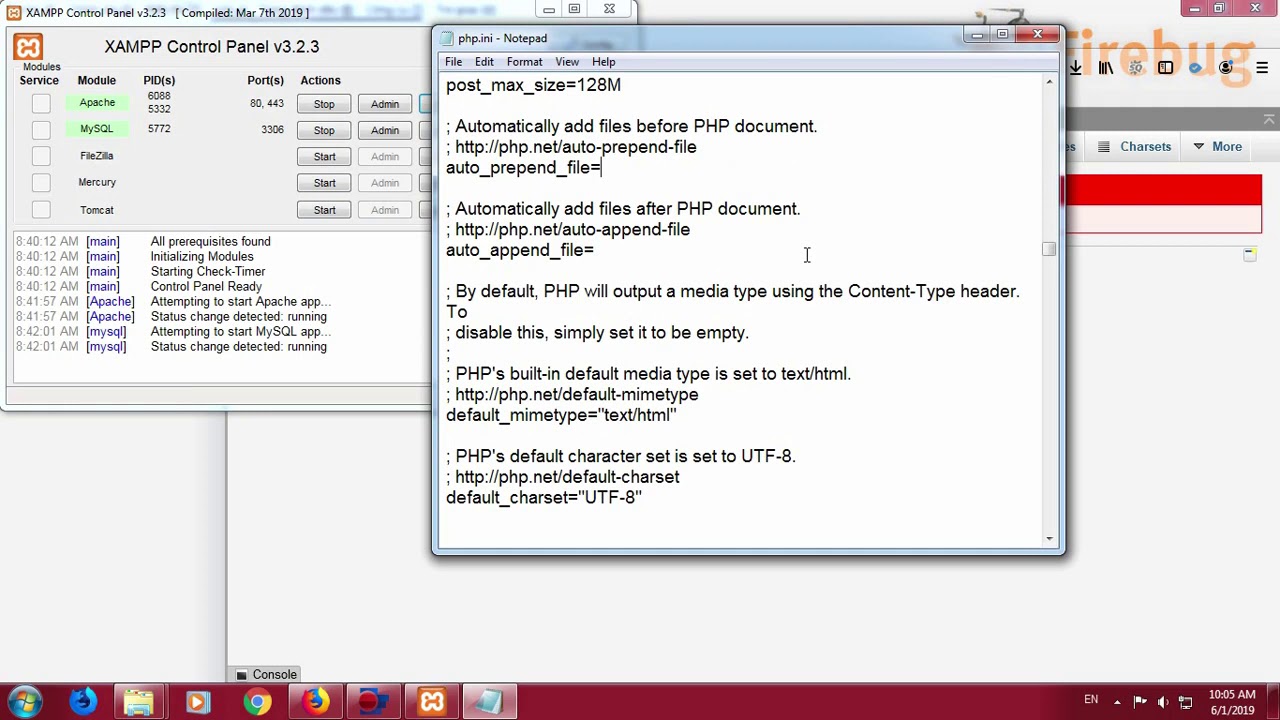Toggle the Firefox sidebar icon
The width and height of the screenshot is (1280, 720).
point(1166,68)
